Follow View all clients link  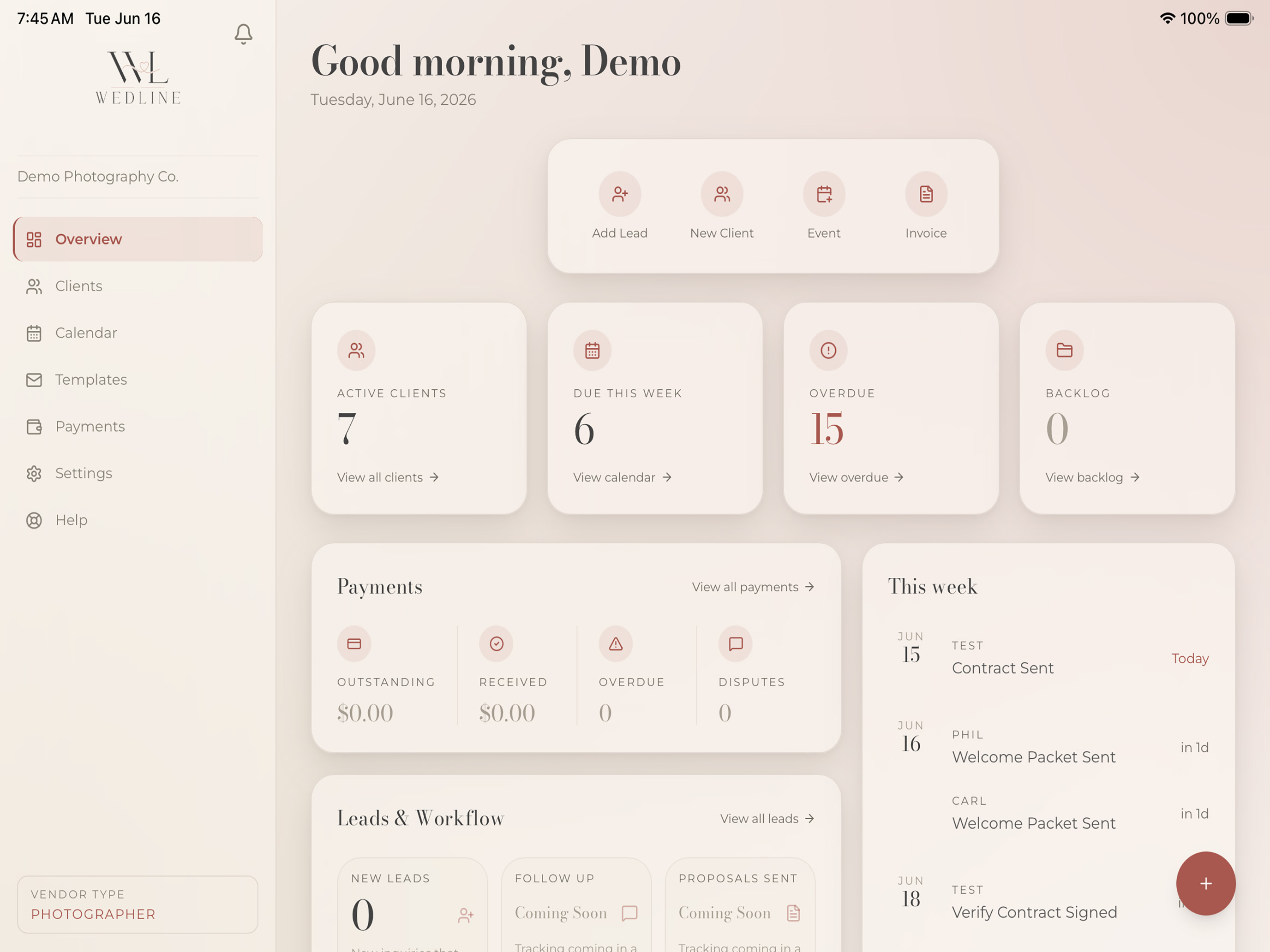pos(388,477)
